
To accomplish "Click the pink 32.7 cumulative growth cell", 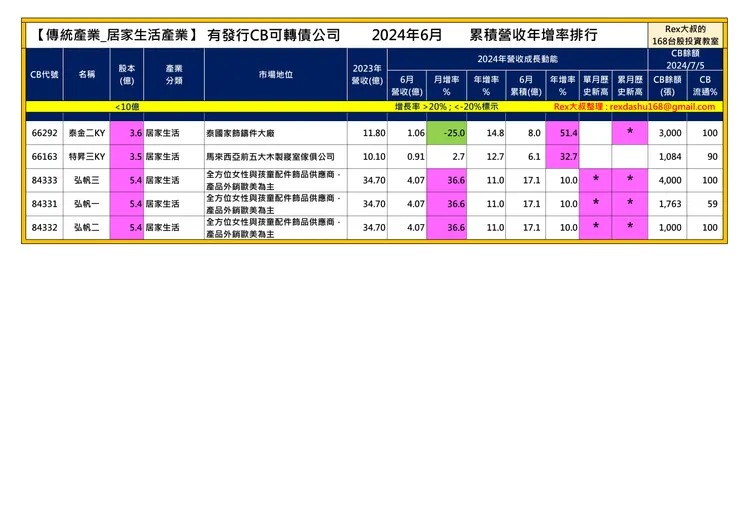I will point(563,157).
